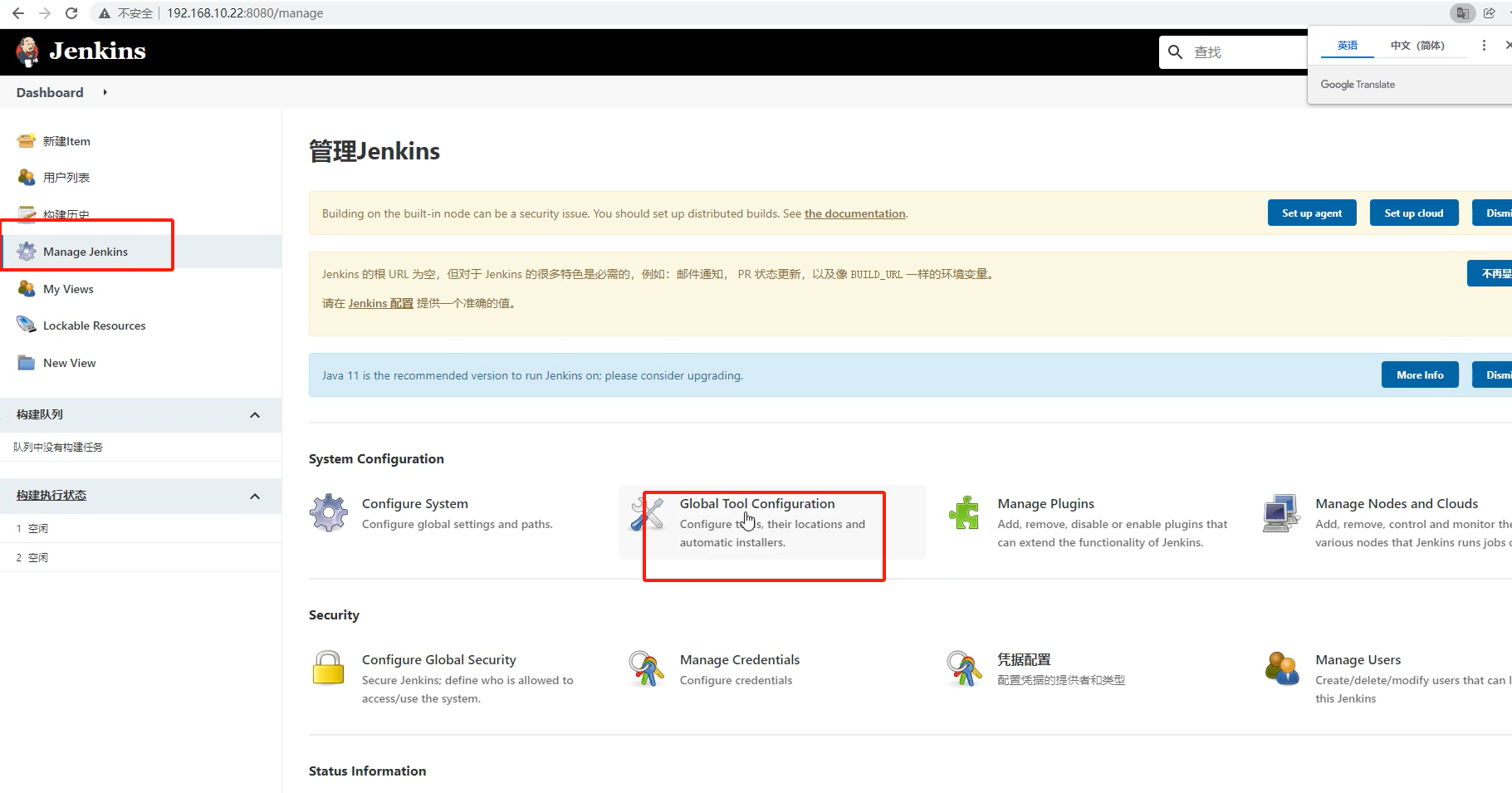The width and height of the screenshot is (1512, 793).
Task: Click the Jenkins butler logo icon
Action: pos(27,51)
